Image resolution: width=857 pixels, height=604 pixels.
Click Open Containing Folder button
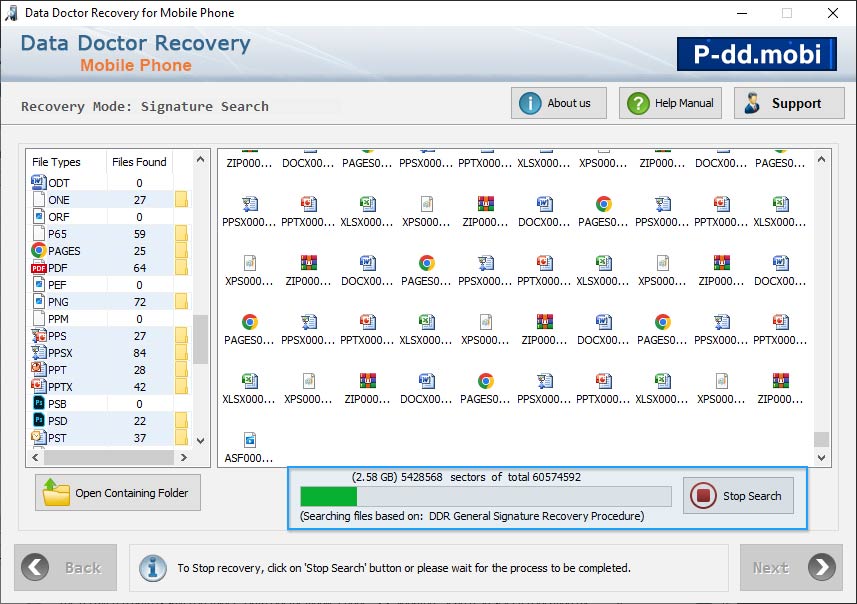[118, 493]
